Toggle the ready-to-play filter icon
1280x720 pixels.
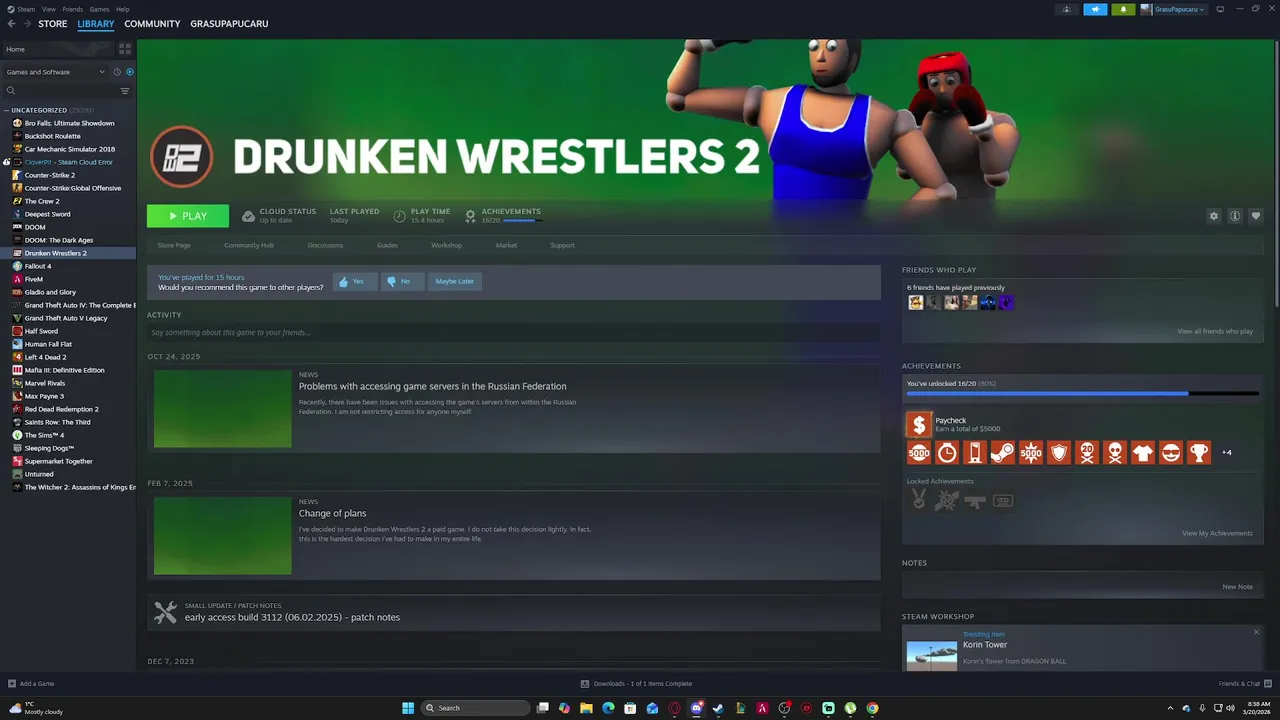pos(129,72)
